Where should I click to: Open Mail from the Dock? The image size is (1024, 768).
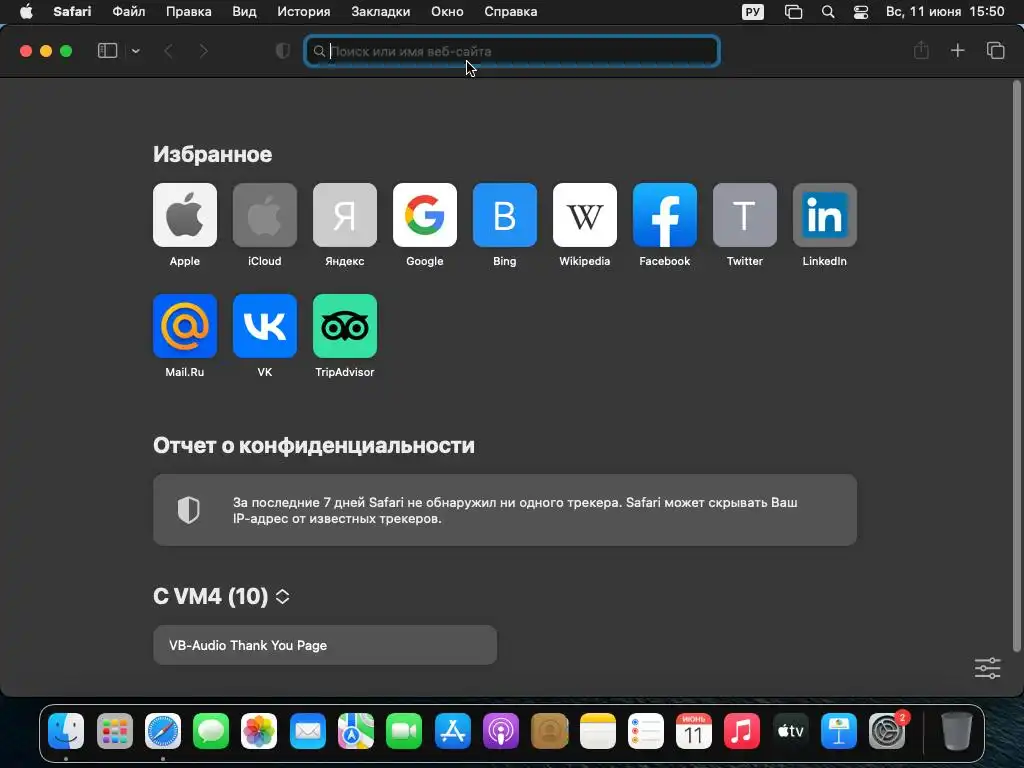pos(308,731)
